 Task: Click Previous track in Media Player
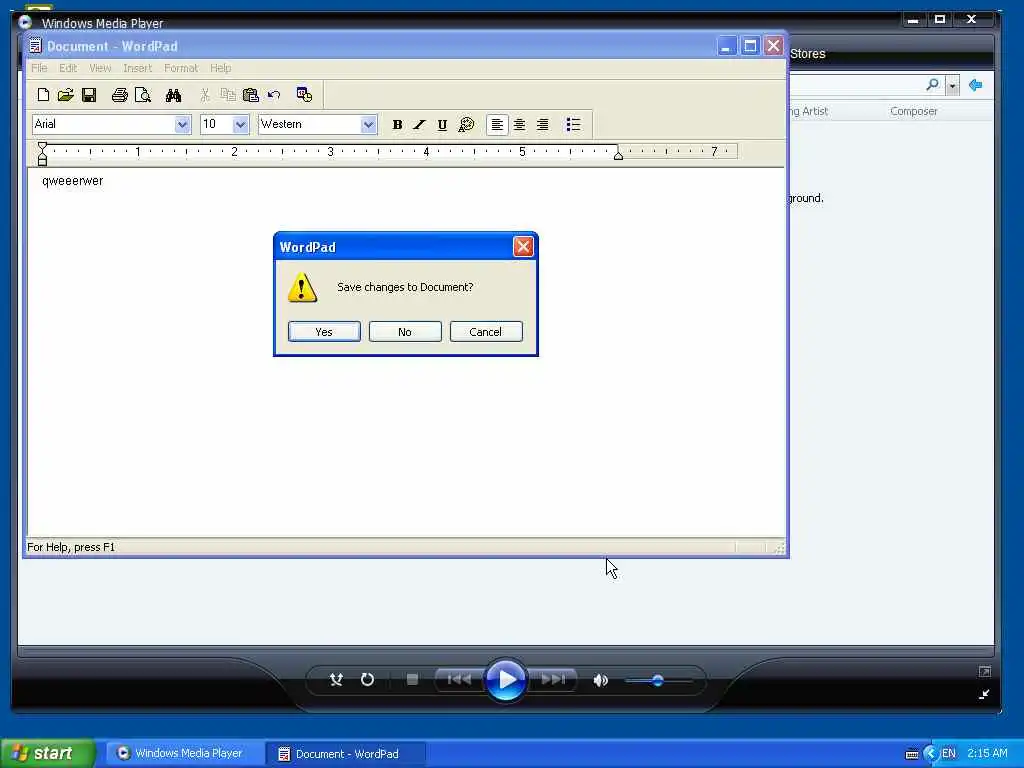(x=459, y=680)
